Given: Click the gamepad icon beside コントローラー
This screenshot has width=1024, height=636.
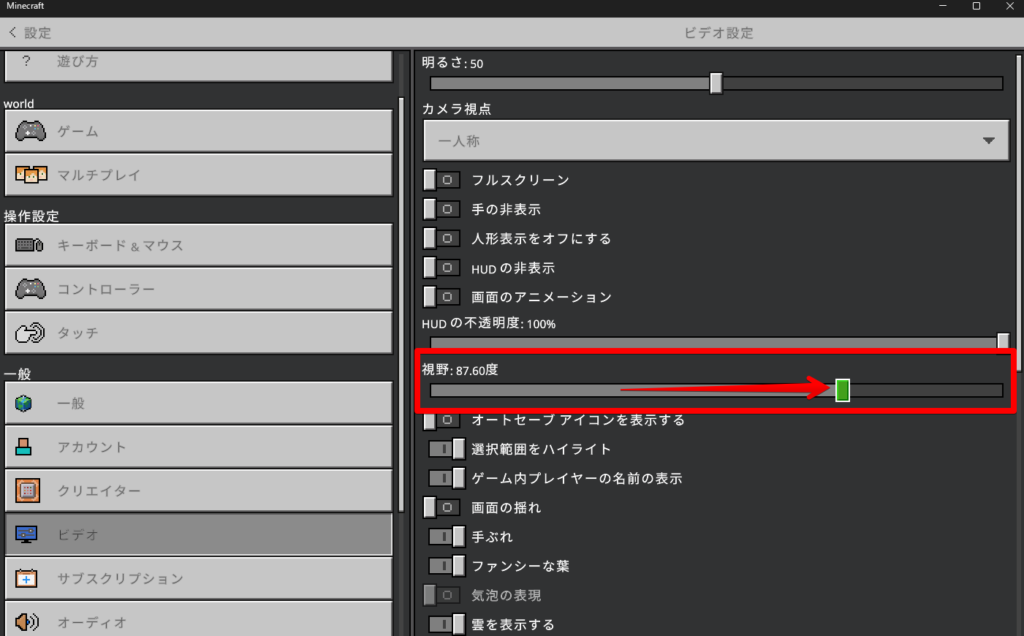Looking at the screenshot, I should (29, 289).
